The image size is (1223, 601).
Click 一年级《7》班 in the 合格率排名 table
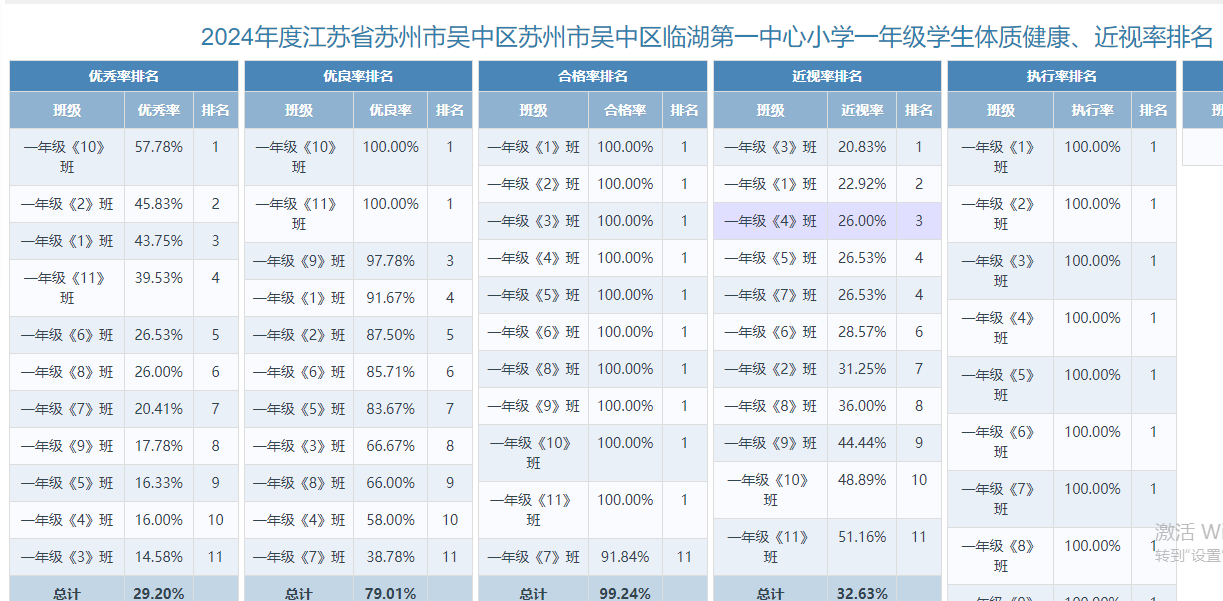point(534,557)
